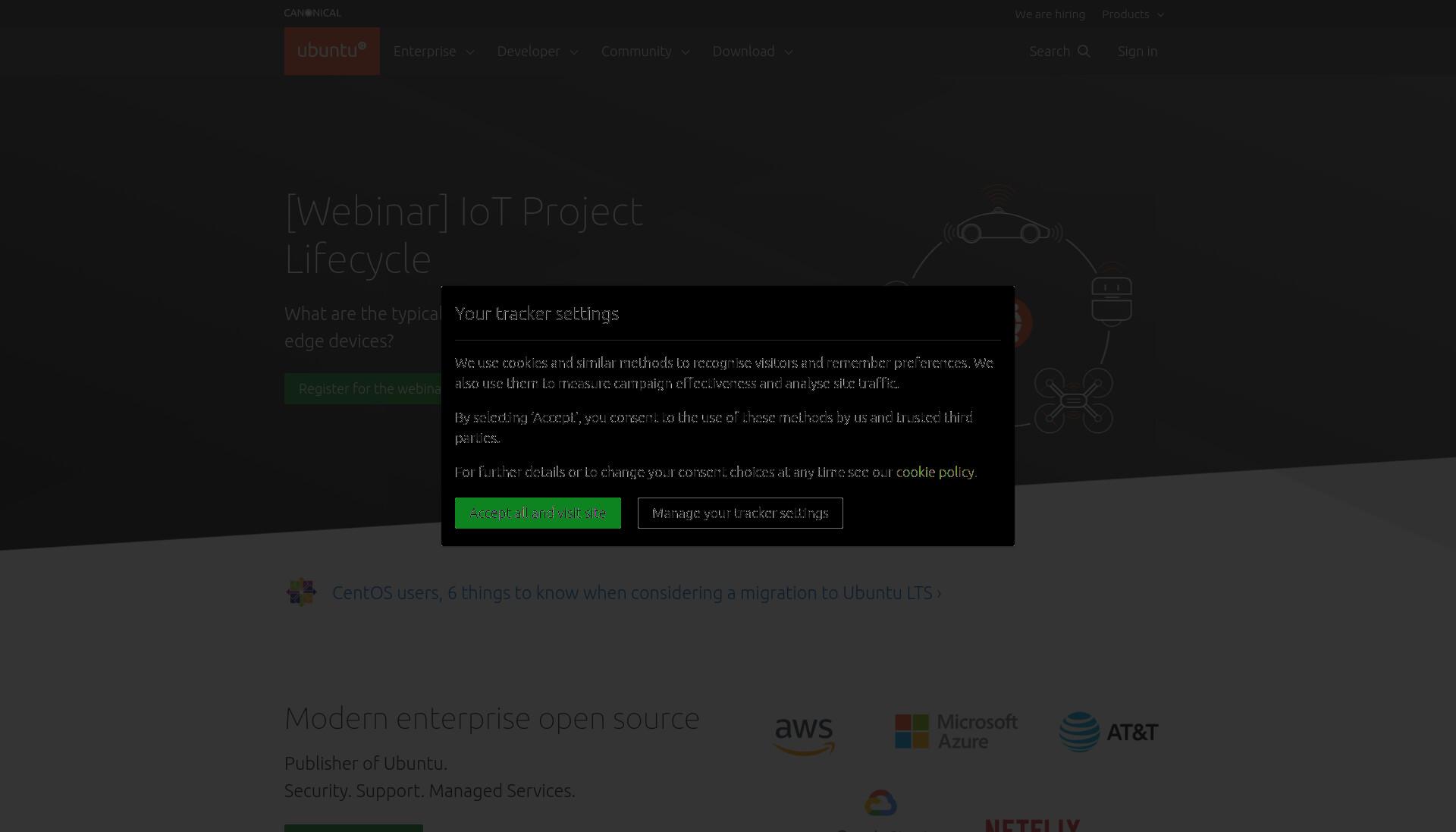Open the CentOS migration article link
Screen dimensions: 1456x832
[636, 592]
